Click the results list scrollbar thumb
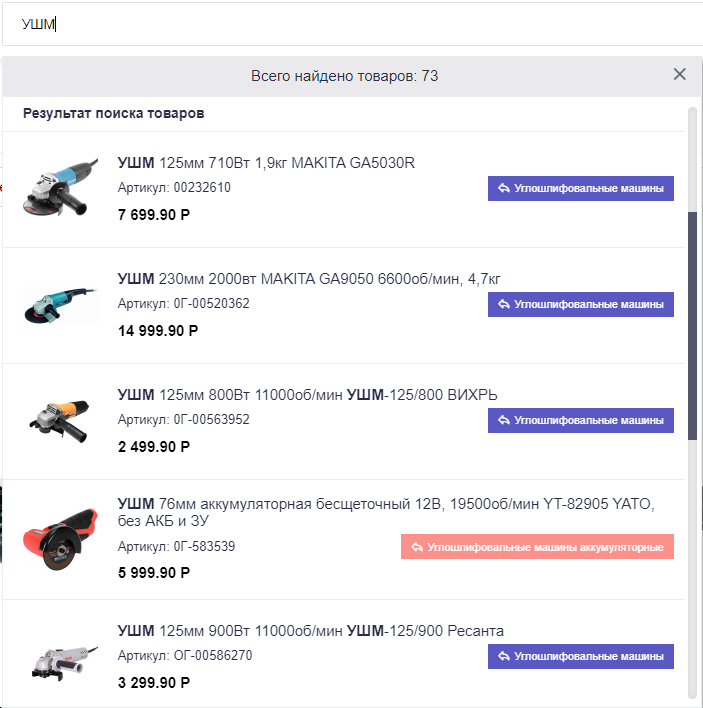Viewport: 703px width, 708px height. click(x=693, y=320)
